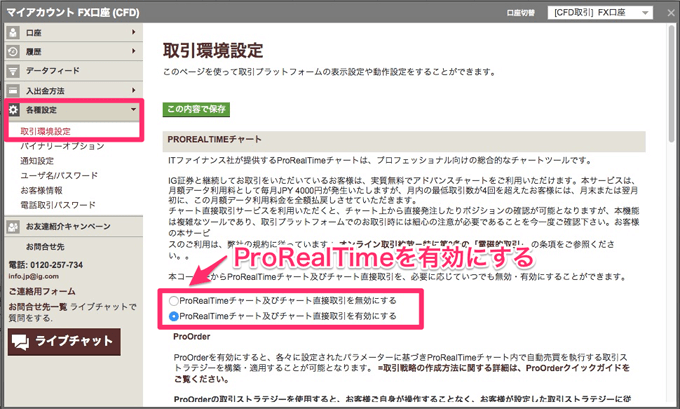Expand the 口座 menu arrow
Viewport: 680px width, 409px height.
(x=134, y=32)
